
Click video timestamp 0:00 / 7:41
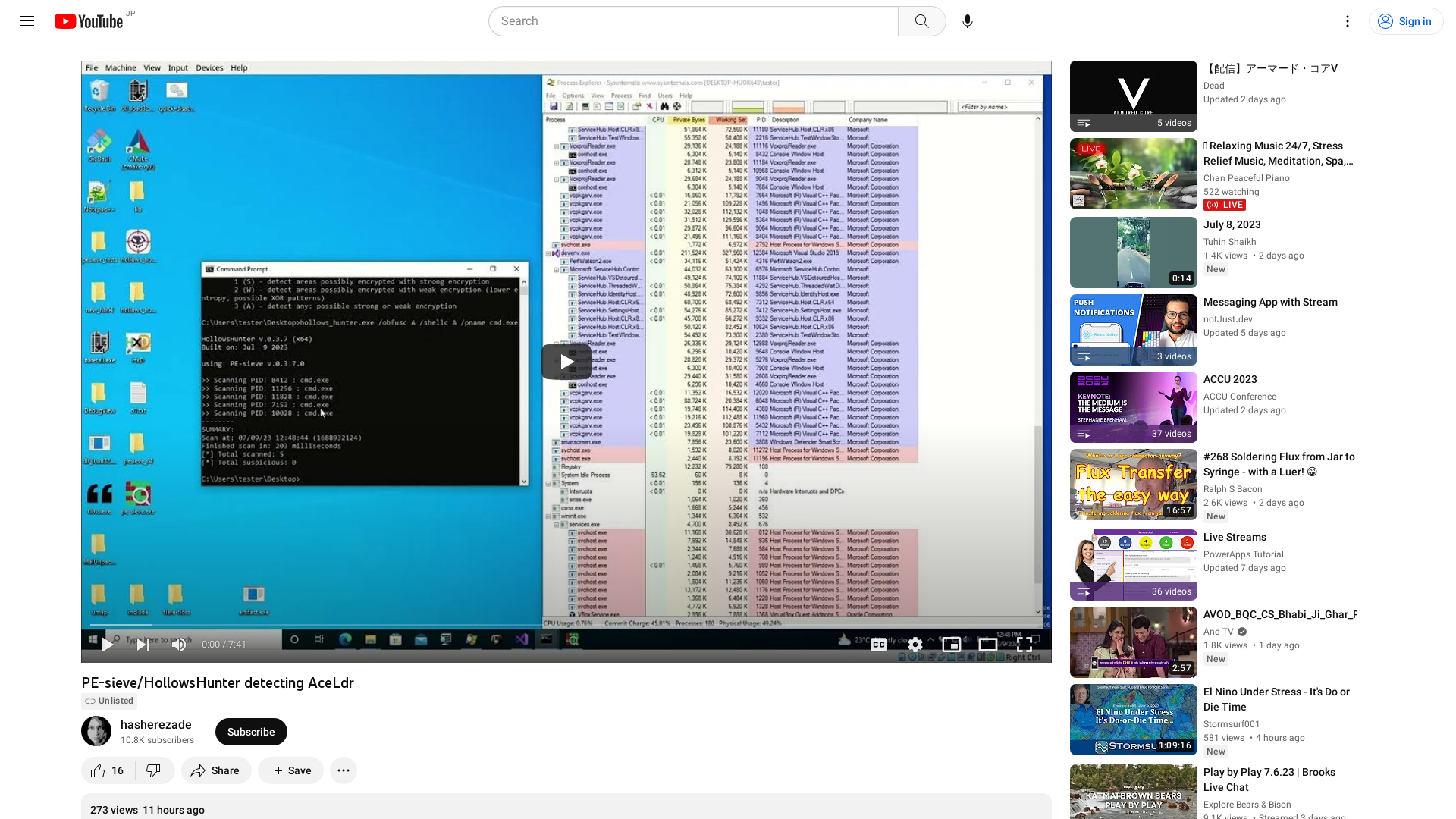click(x=224, y=645)
